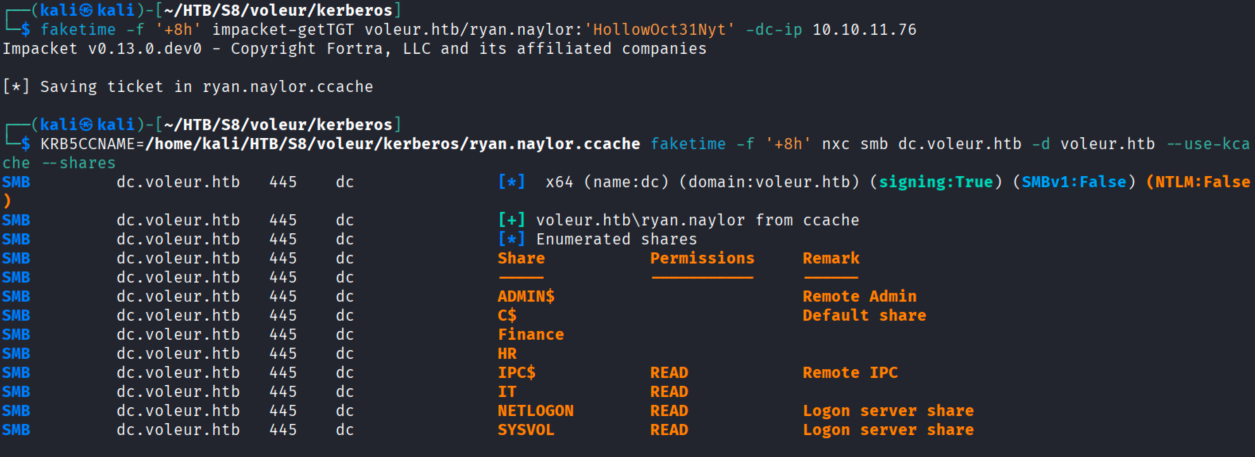Click the HR share entry
This screenshot has height=457, width=1255.
click(x=507, y=353)
